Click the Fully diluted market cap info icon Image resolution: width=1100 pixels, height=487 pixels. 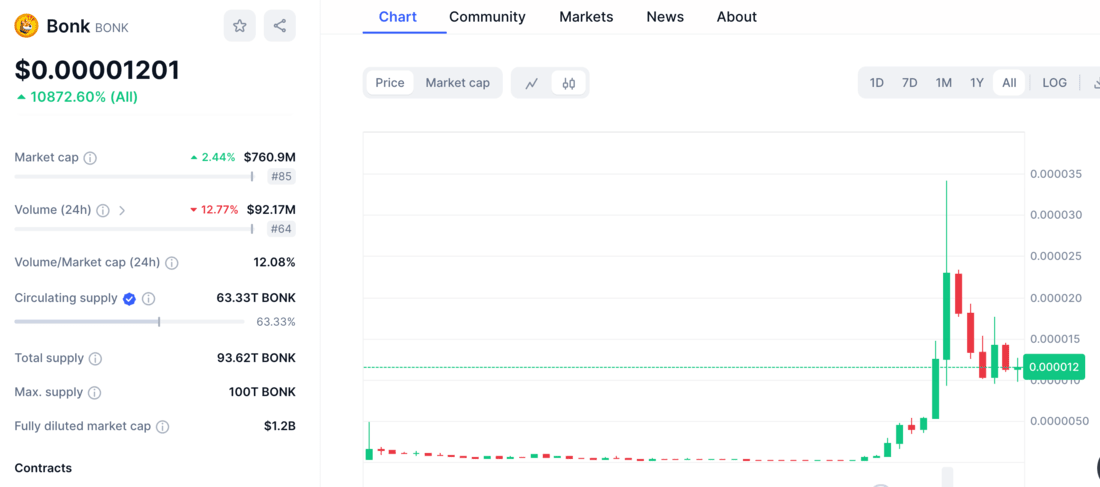coord(162,427)
